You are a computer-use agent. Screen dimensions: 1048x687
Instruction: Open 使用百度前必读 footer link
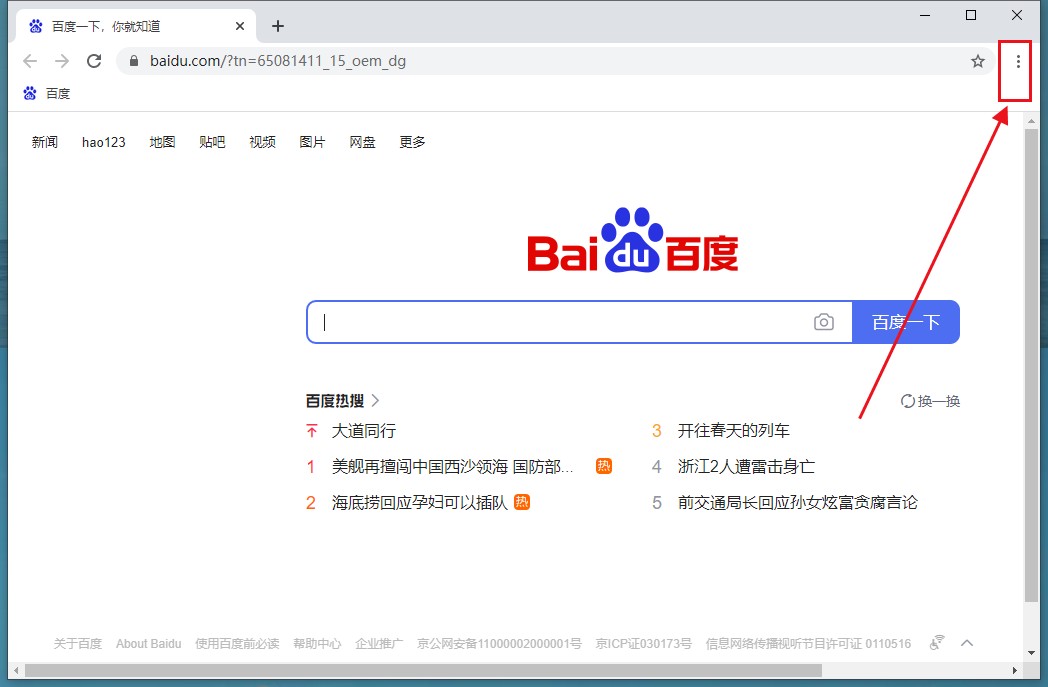pos(237,644)
